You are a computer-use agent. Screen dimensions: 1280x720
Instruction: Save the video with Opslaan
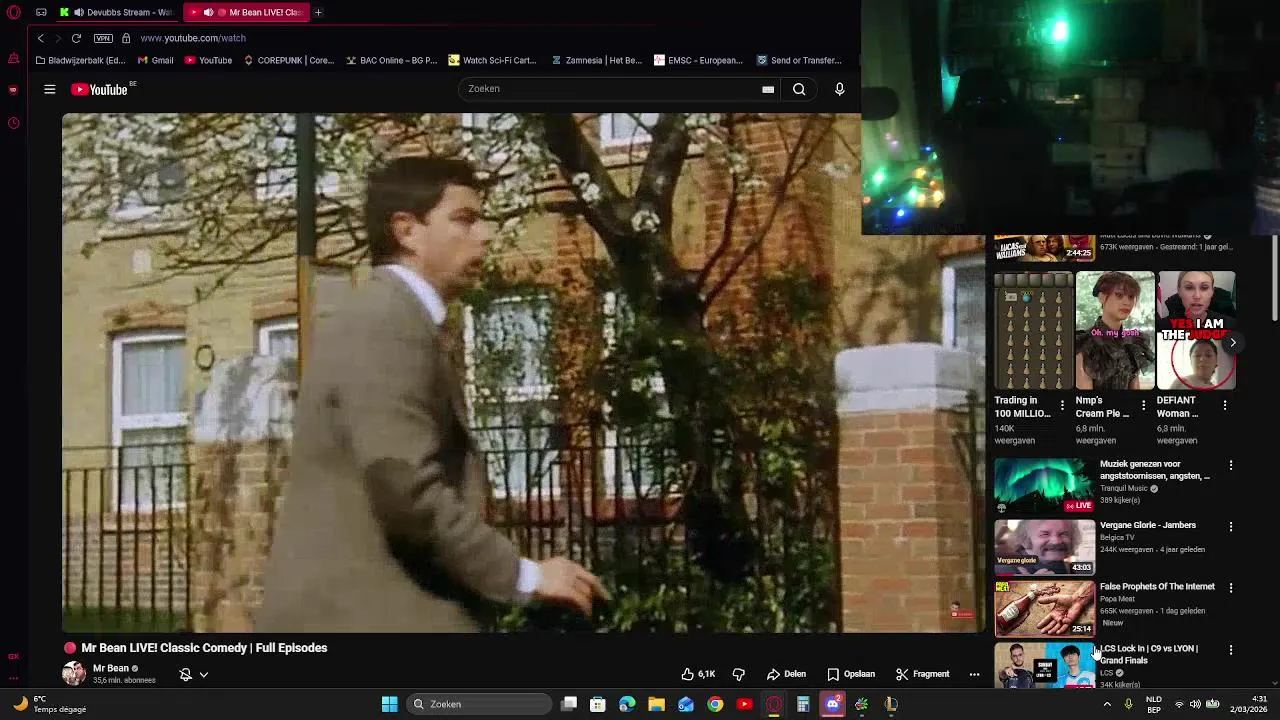[x=851, y=674]
